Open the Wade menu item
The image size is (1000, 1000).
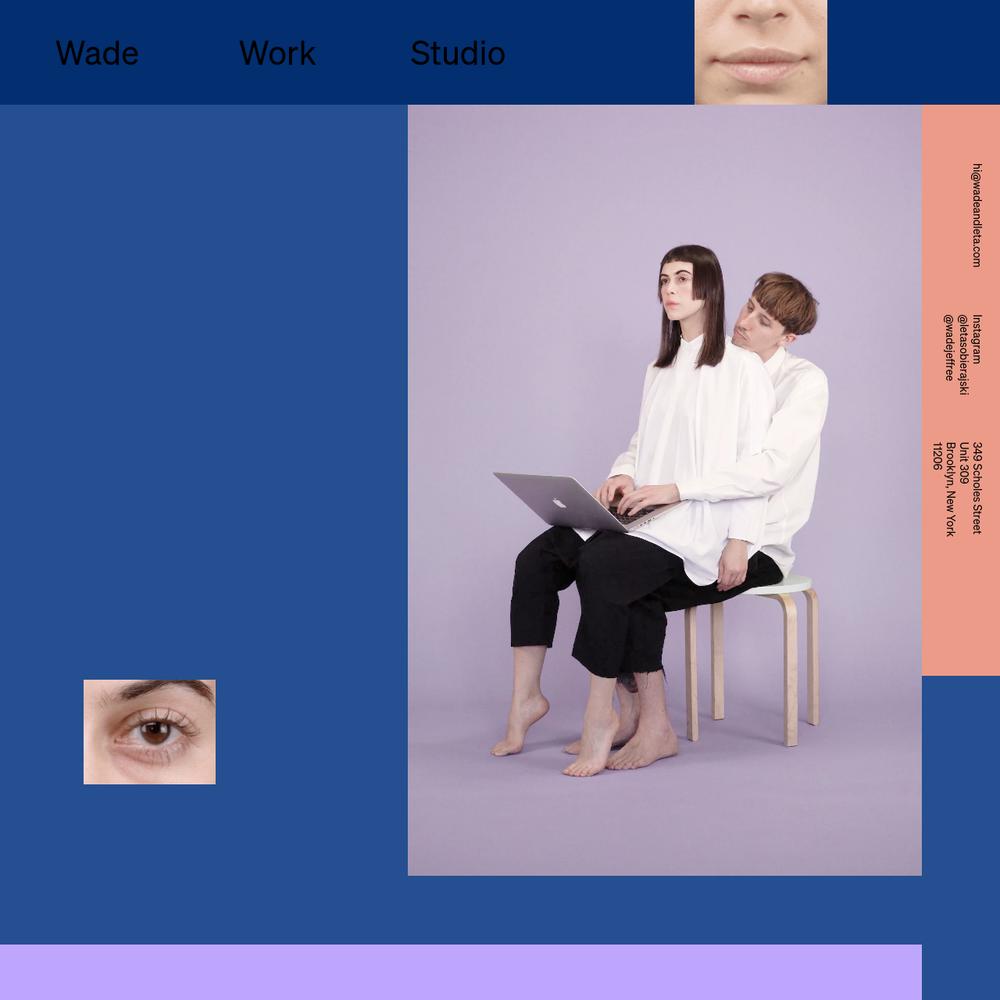97,53
